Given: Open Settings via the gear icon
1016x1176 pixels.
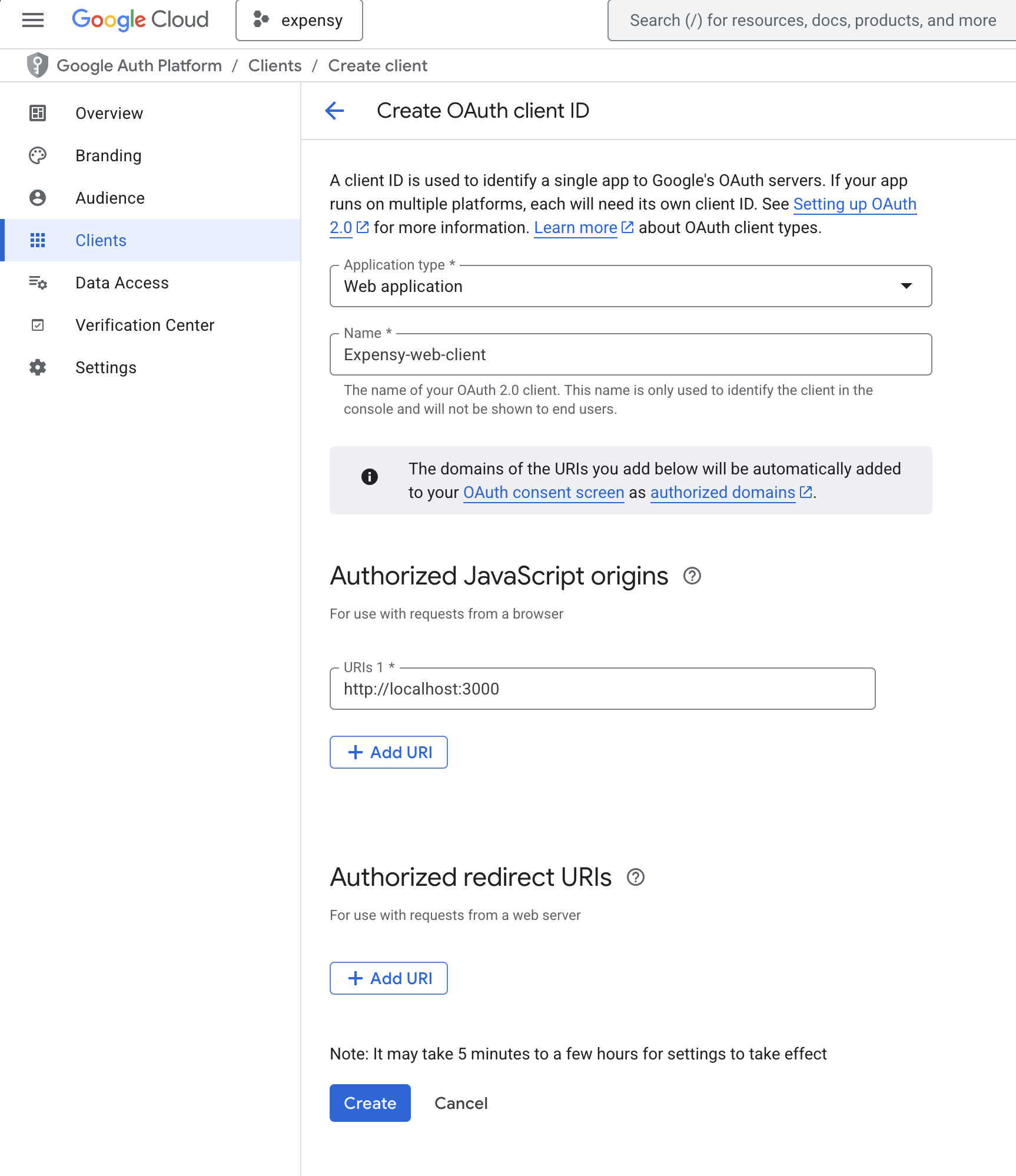Looking at the screenshot, I should [x=37, y=367].
